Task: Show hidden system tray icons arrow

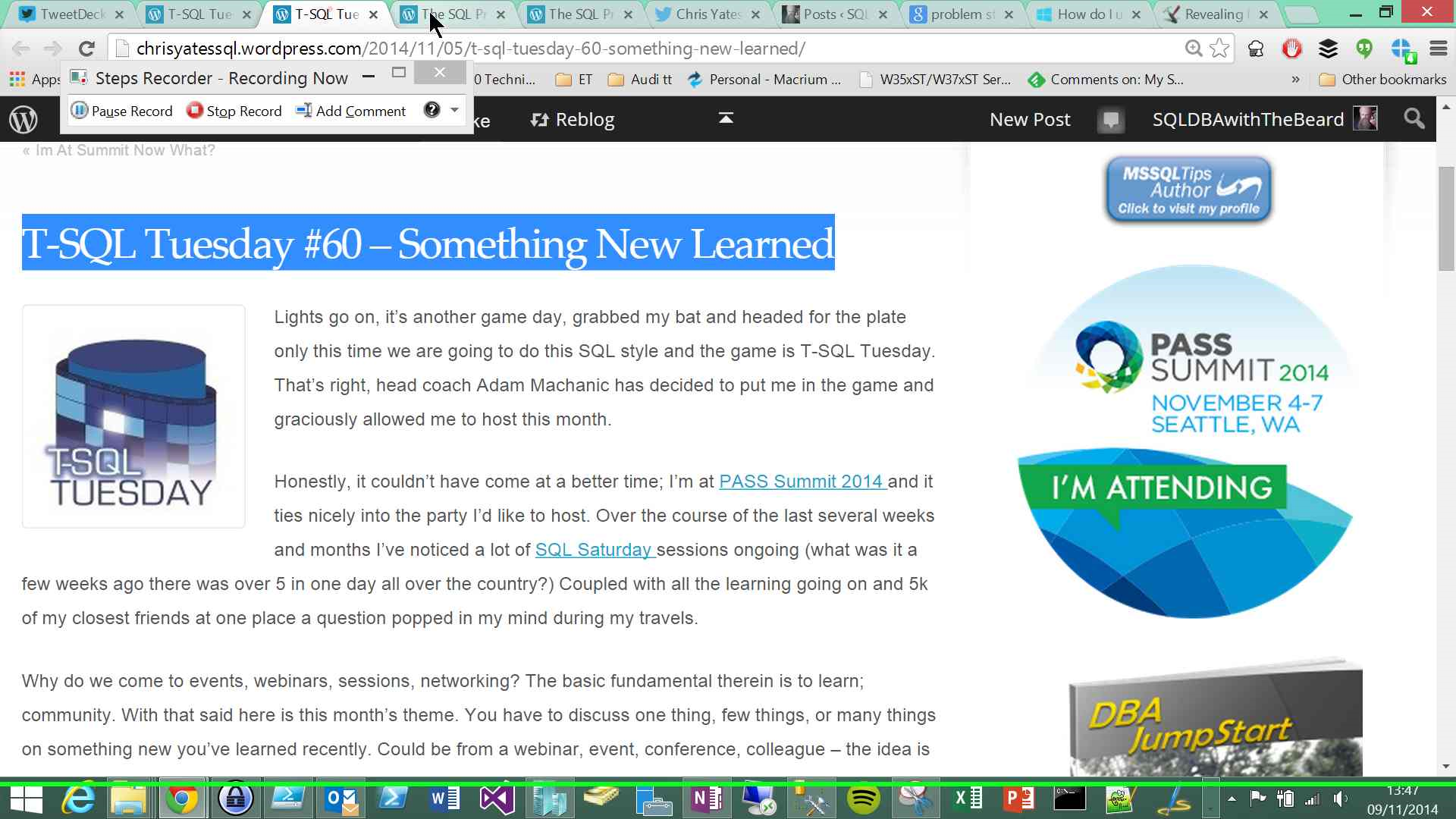Action: [x=1232, y=799]
